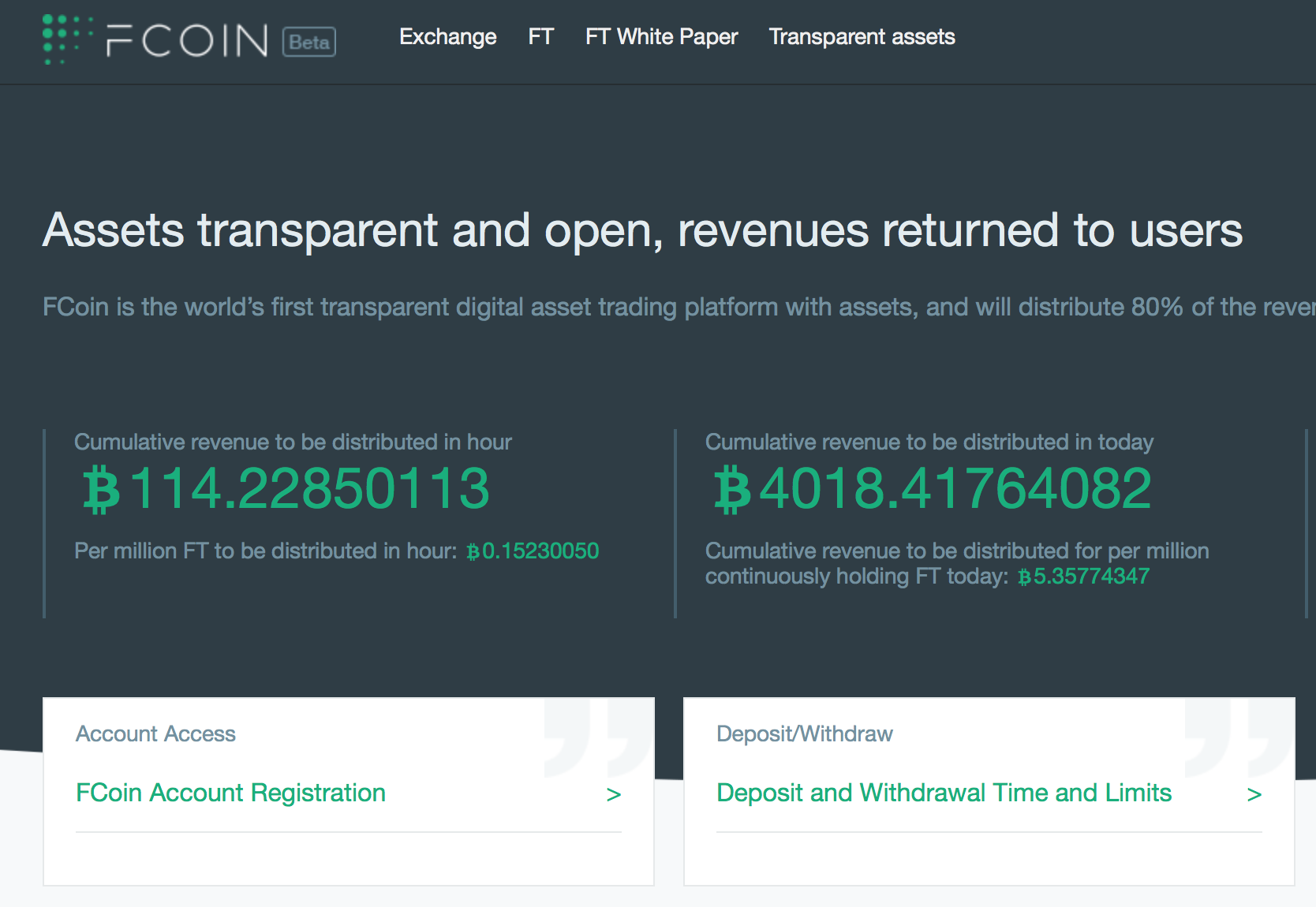Viewport: 1316px width, 907px height.
Task: Select today's revenue value 4018.41764082
Action: tap(933, 488)
